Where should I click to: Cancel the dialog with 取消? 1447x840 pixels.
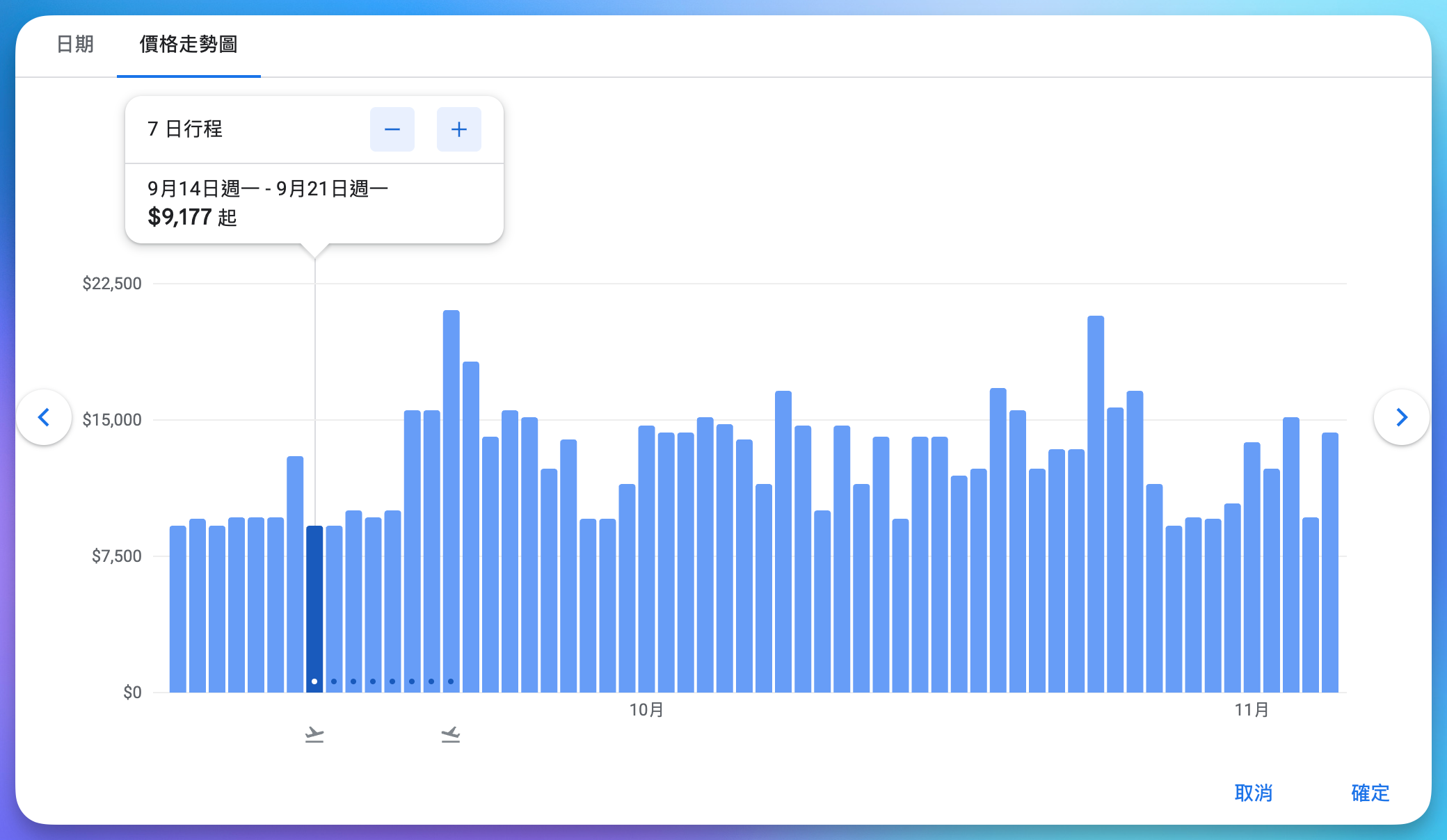pos(1254,793)
